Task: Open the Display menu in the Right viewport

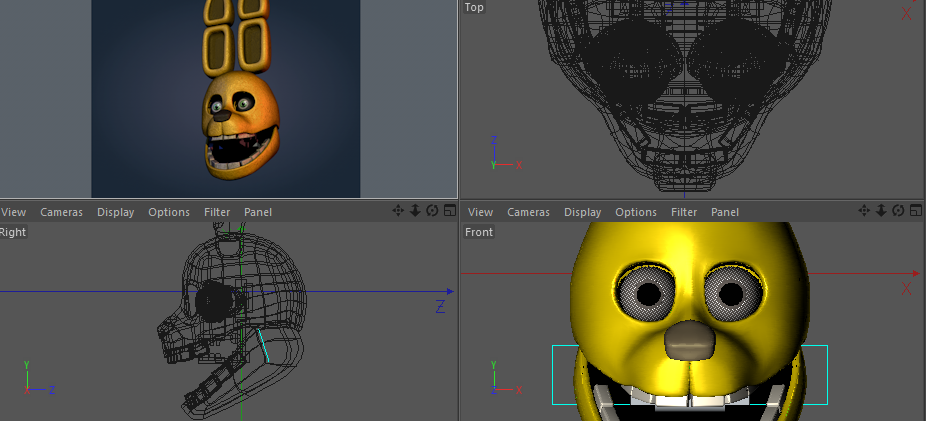Action: [115, 212]
